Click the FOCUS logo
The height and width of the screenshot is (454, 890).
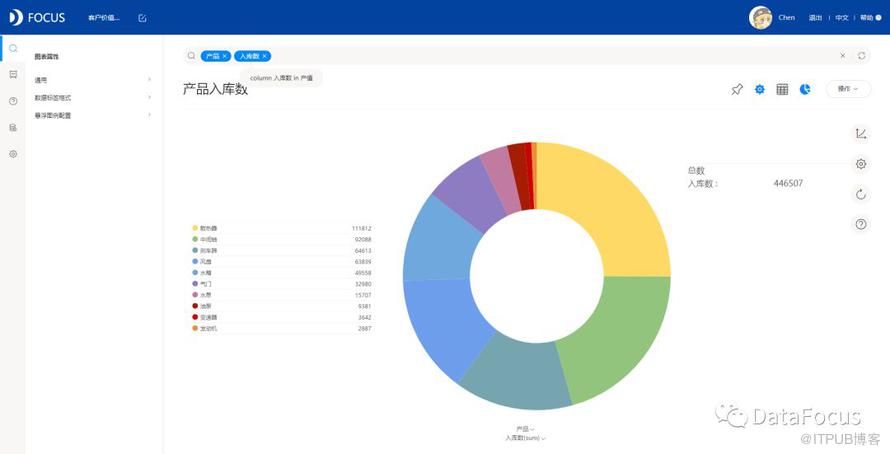click(37, 18)
